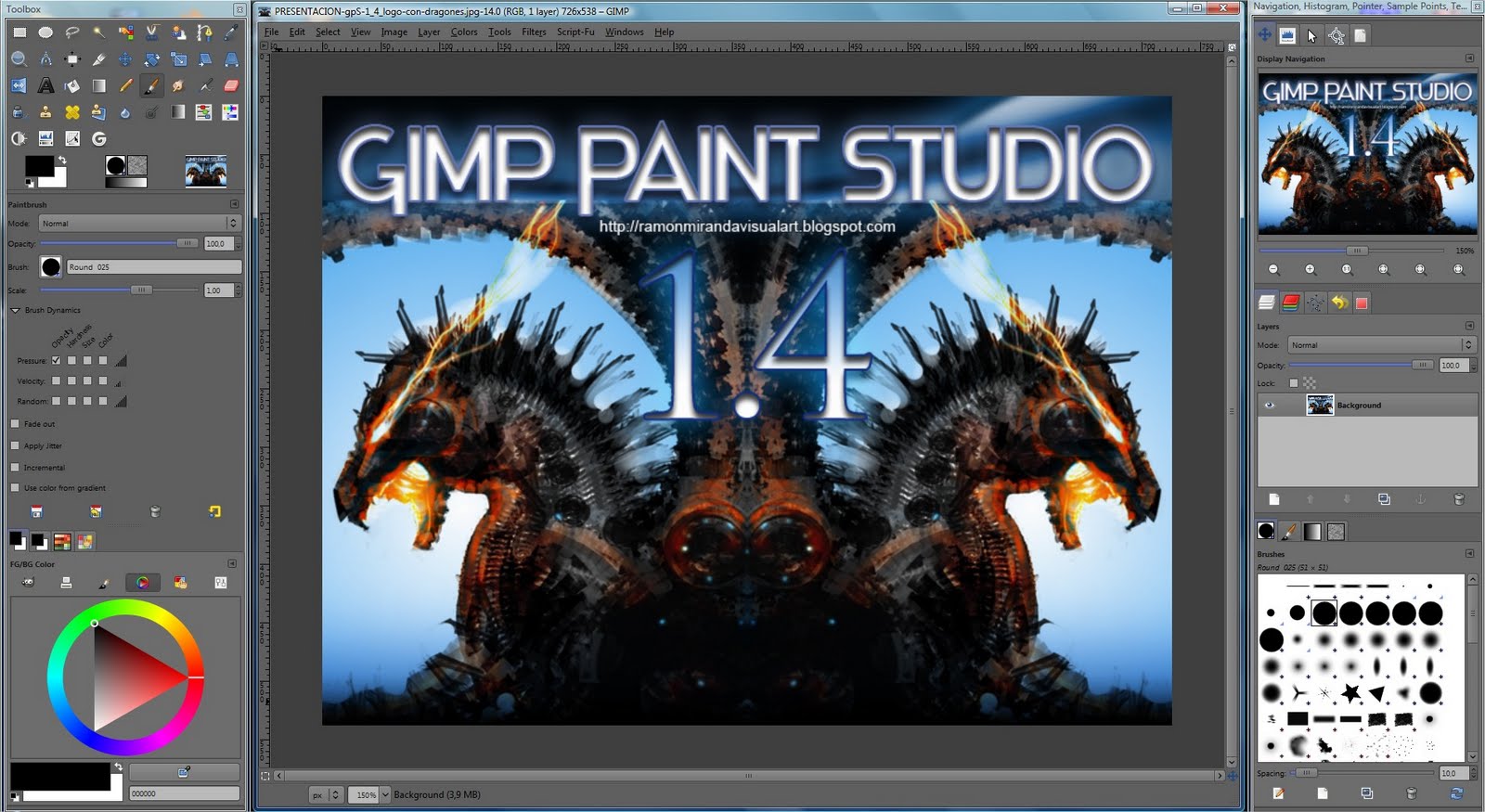Select the Paintbrush tool

(152, 85)
